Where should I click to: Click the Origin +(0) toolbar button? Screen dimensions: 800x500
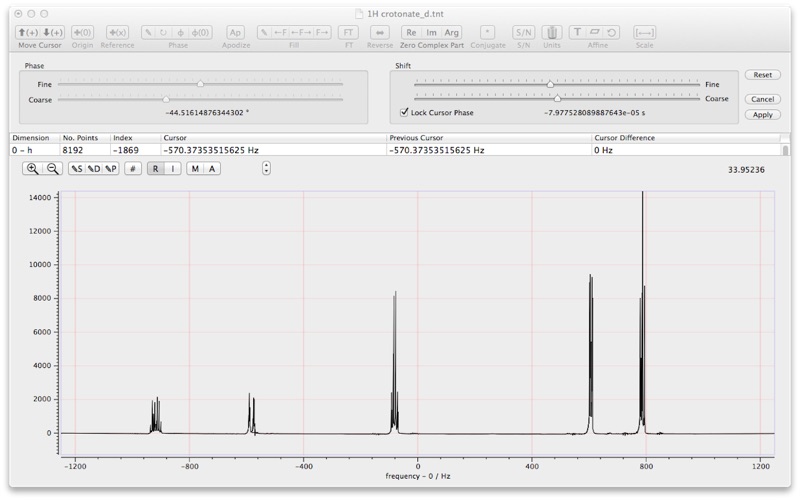(x=82, y=33)
